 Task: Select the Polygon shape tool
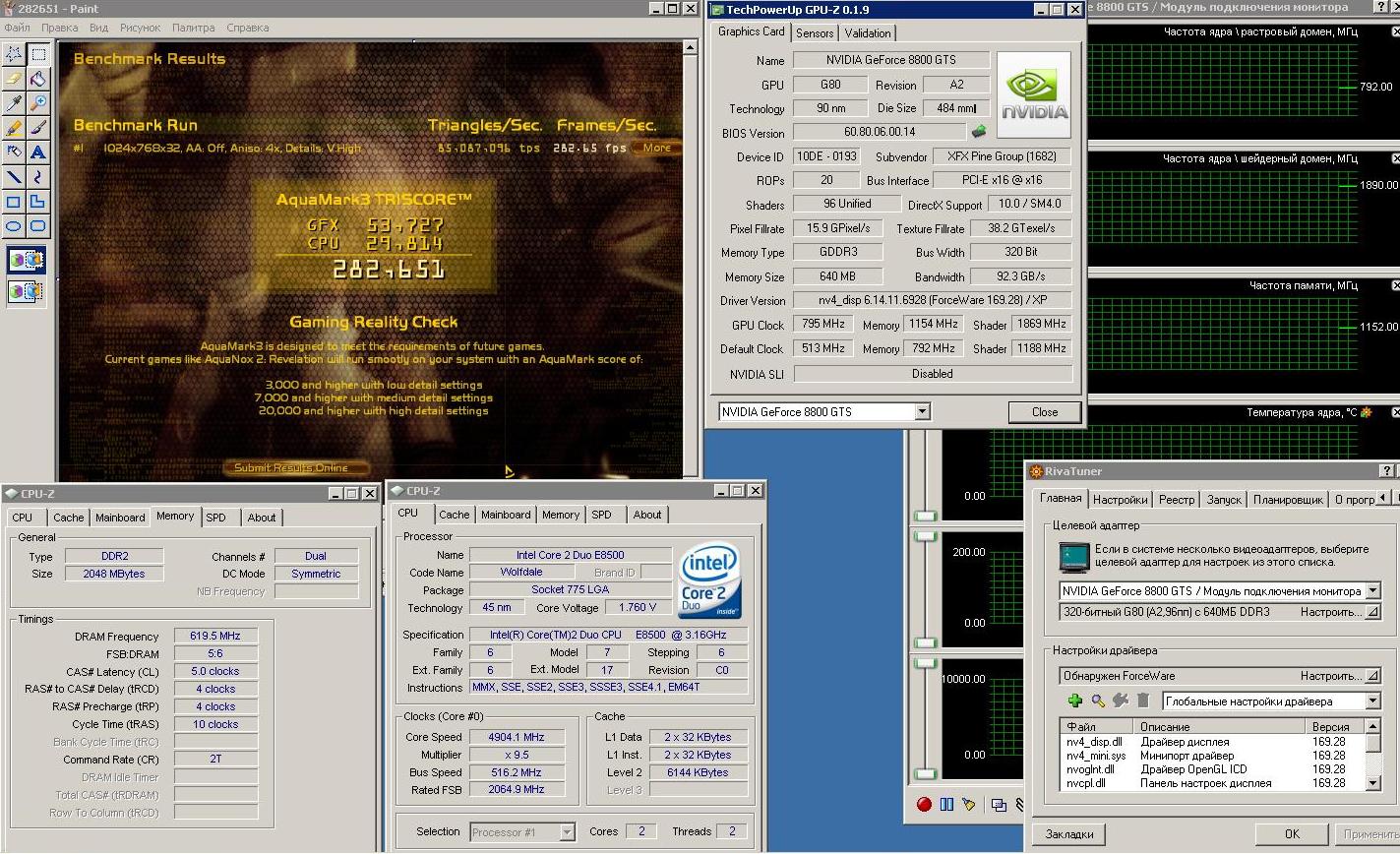[x=38, y=202]
